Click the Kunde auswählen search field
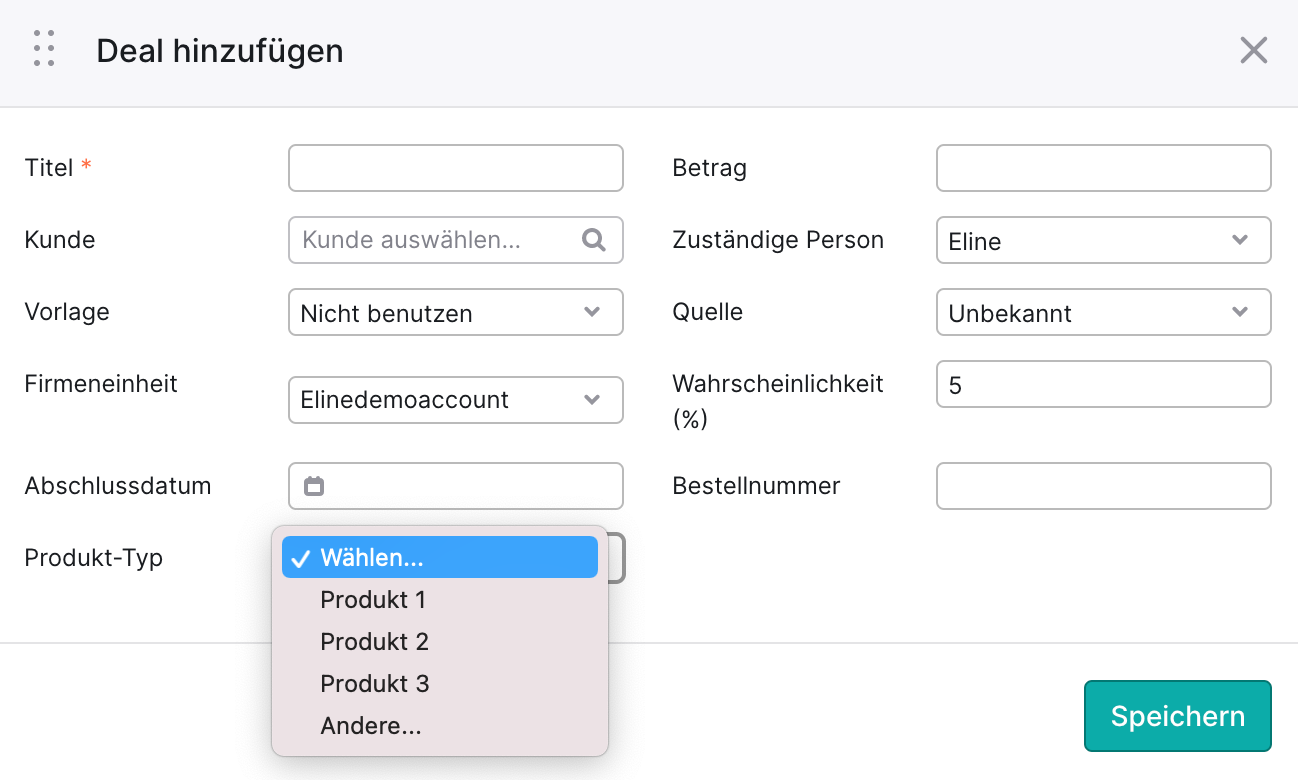This screenshot has height=780, width=1298. coord(456,240)
